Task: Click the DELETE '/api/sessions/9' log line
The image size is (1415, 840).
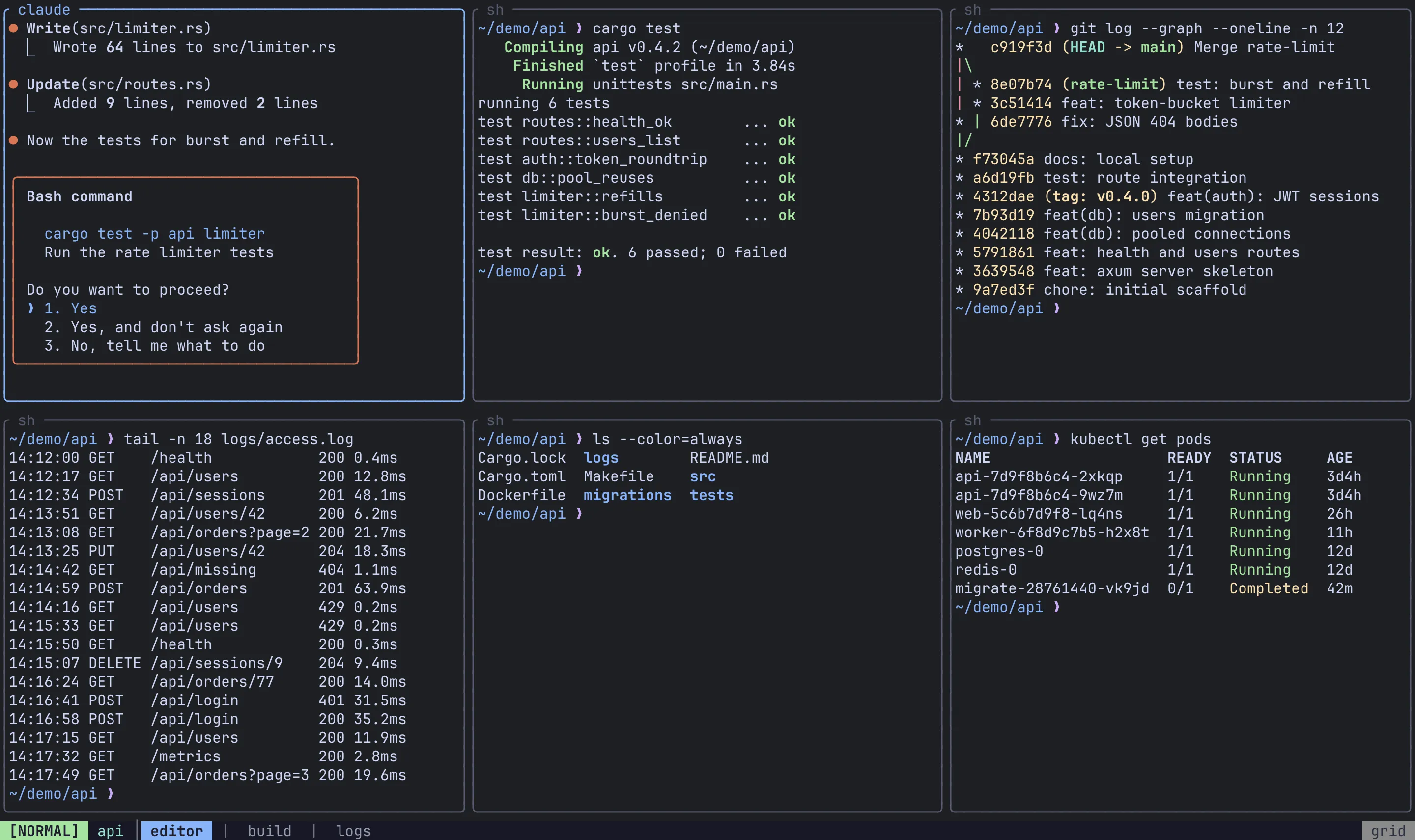Action: pyautogui.click(x=203, y=663)
